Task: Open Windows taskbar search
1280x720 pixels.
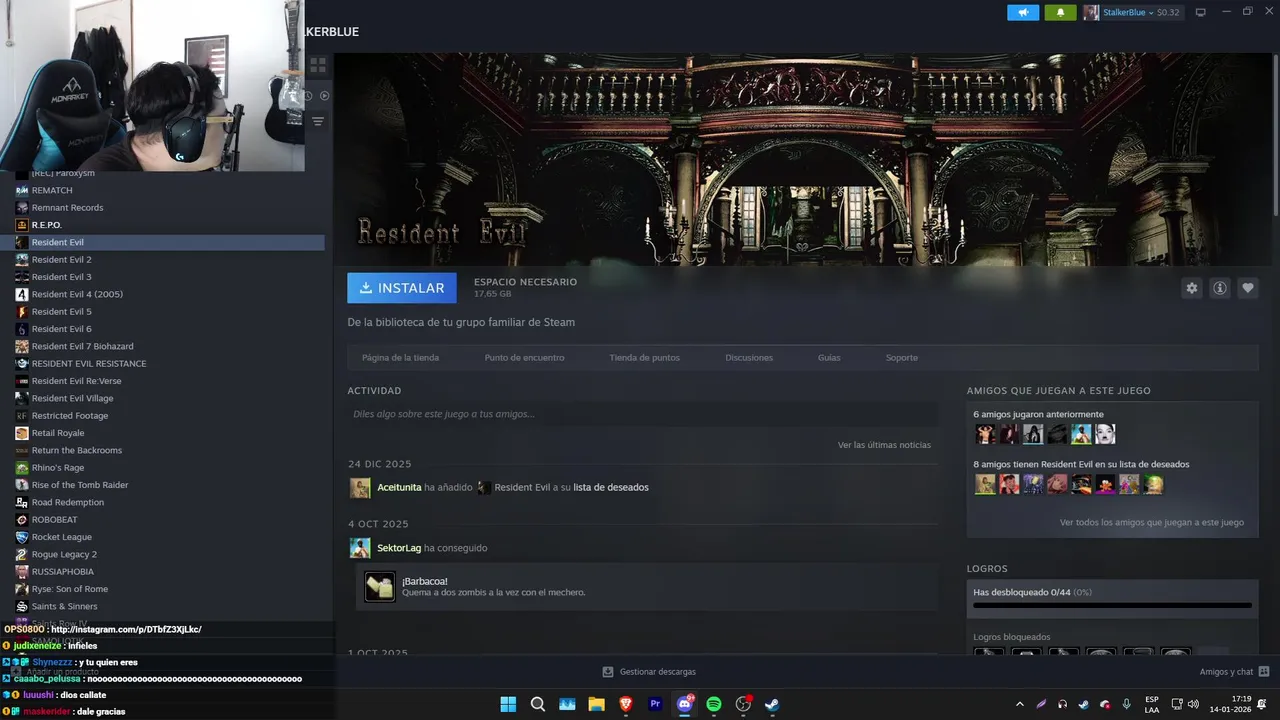Action: click(x=537, y=704)
